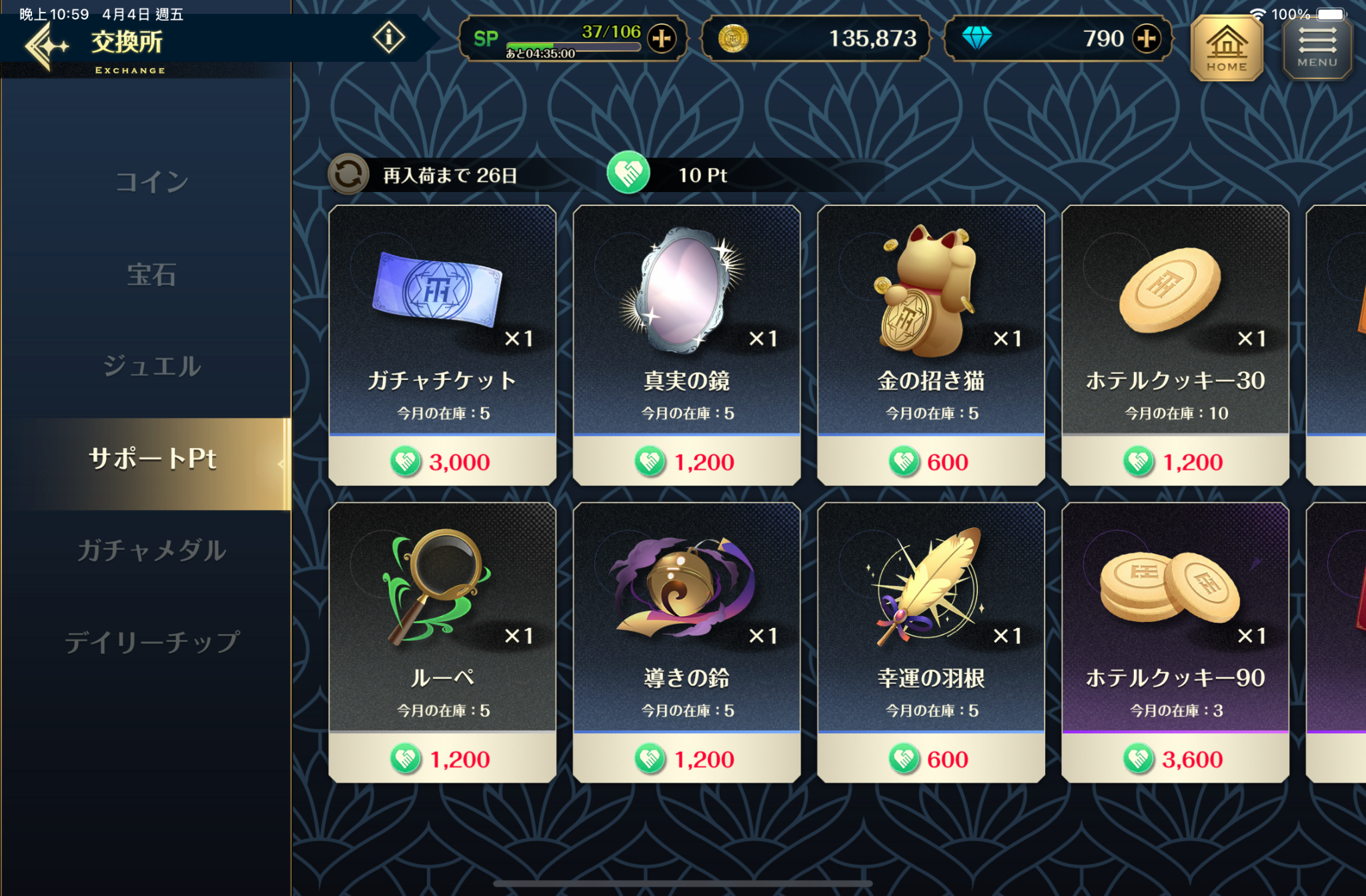Tap the green support Pt heart icon
The height and width of the screenshot is (896, 1366).
pyautogui.click(x=628, y=173)
